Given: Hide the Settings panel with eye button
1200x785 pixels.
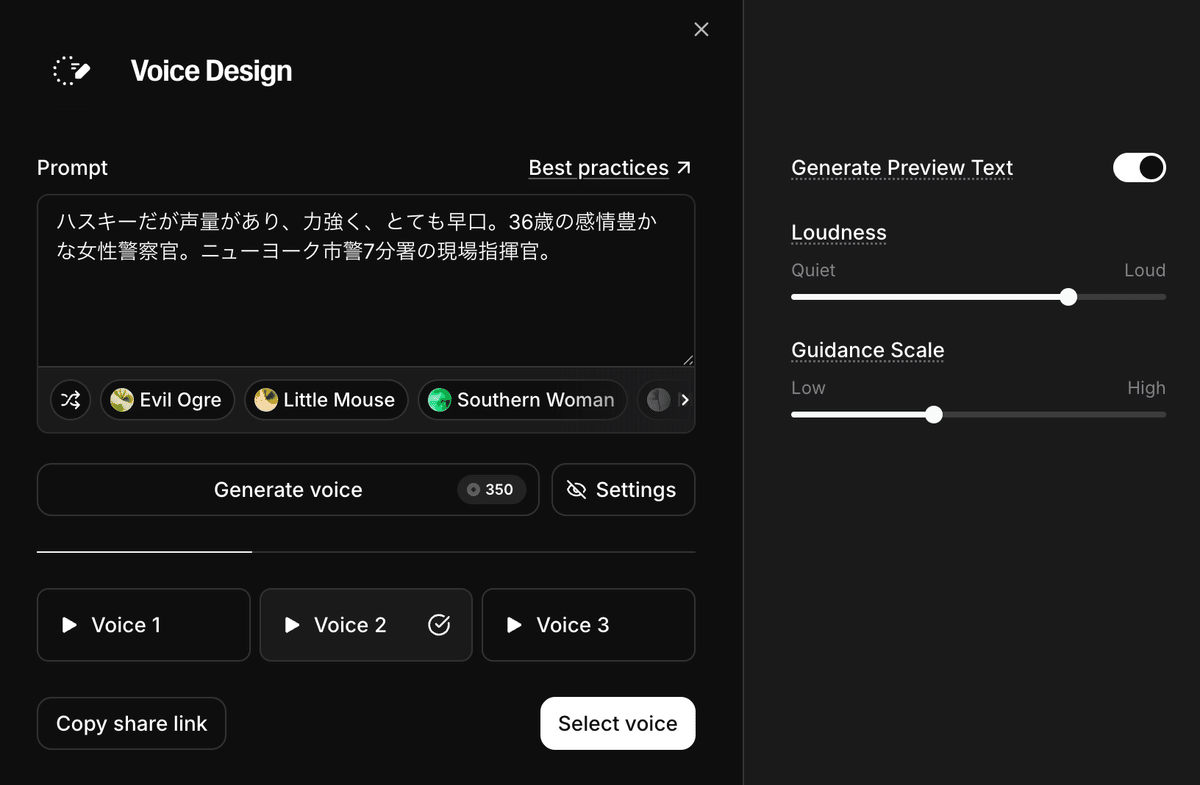Looking at the screenshot, I should point(622,490).
